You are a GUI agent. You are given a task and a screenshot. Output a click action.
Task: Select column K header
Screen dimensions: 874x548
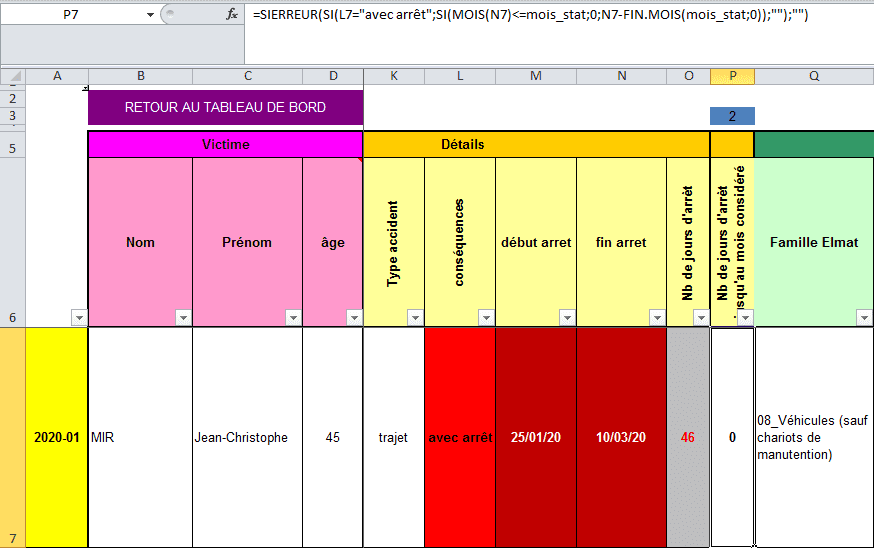tap(393, 76)
